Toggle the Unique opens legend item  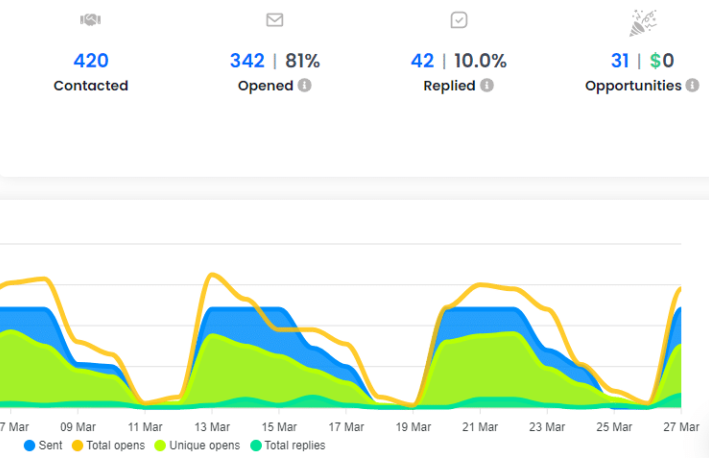pos(198,445)
